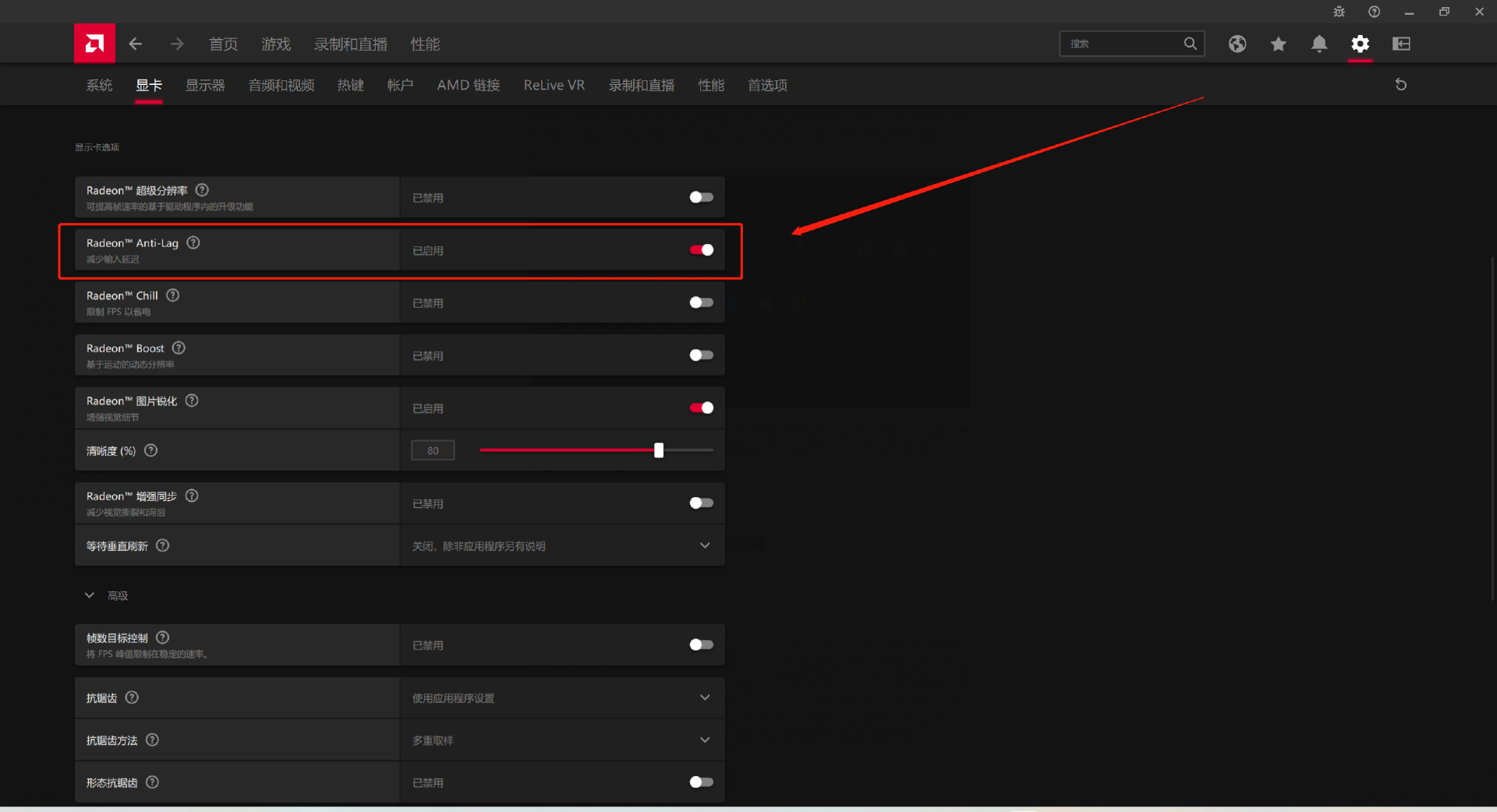This screenshot has width=1497, height=812.
Task: Enable Radeon 增强同步 toggle
Action: pyautogui.click(x=701, y=503)
